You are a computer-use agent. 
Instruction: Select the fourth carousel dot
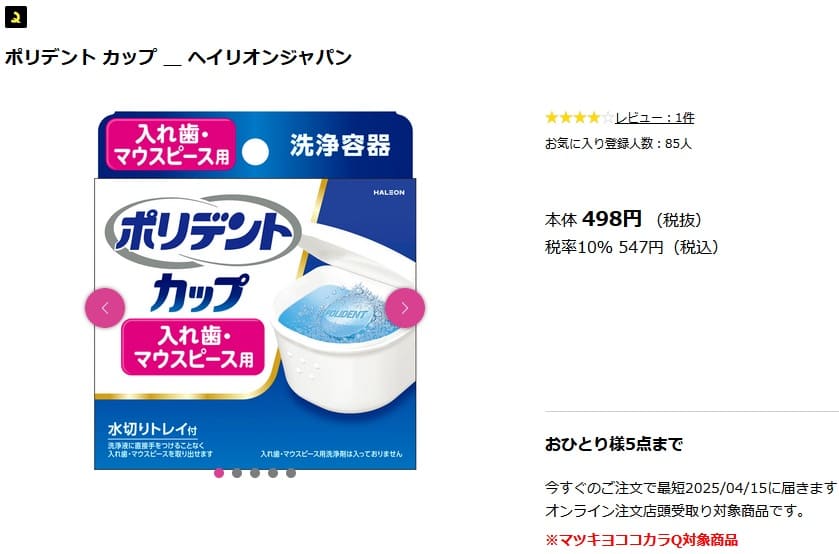(273, 473)
